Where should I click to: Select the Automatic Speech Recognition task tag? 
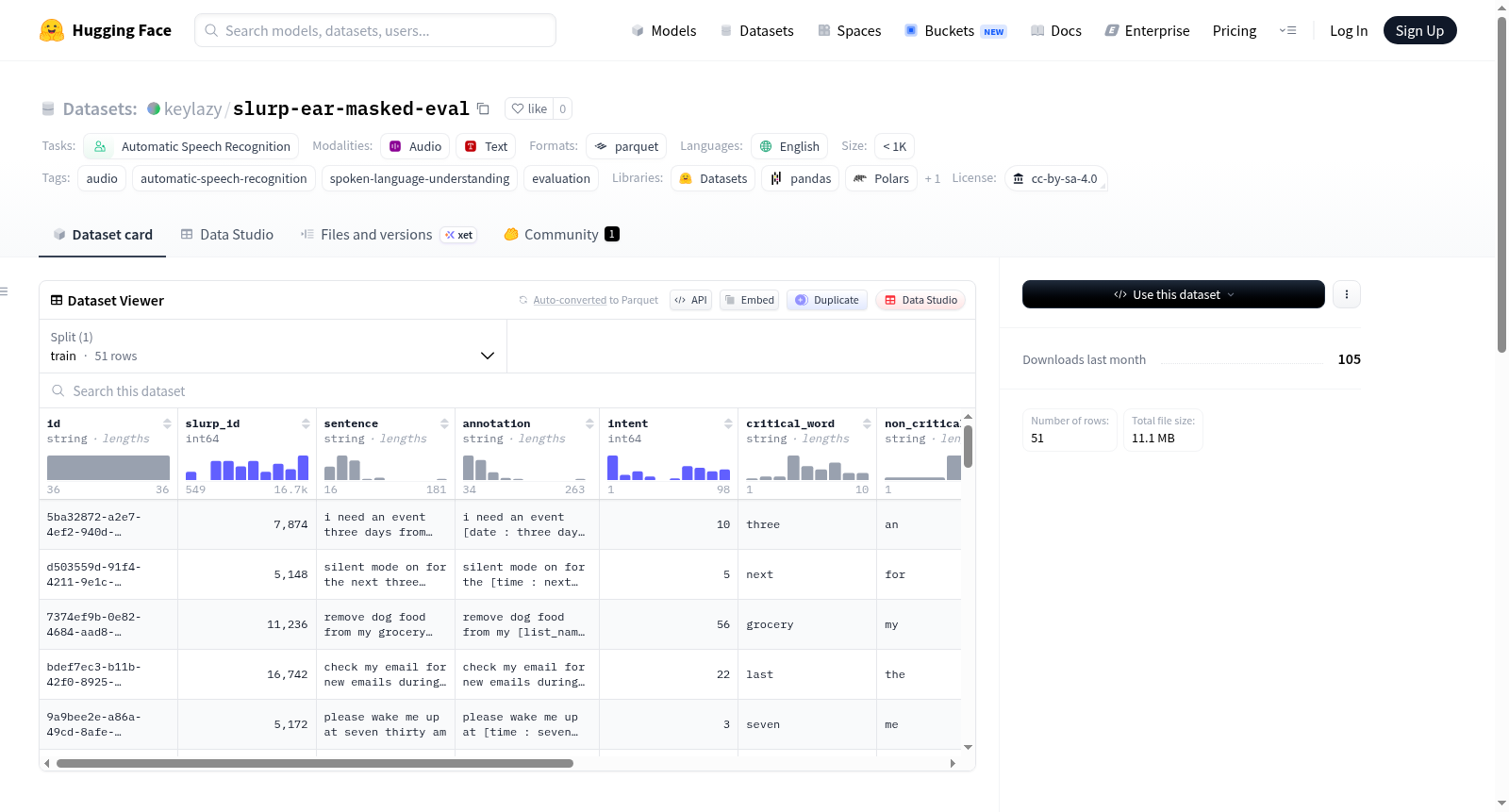191,146
